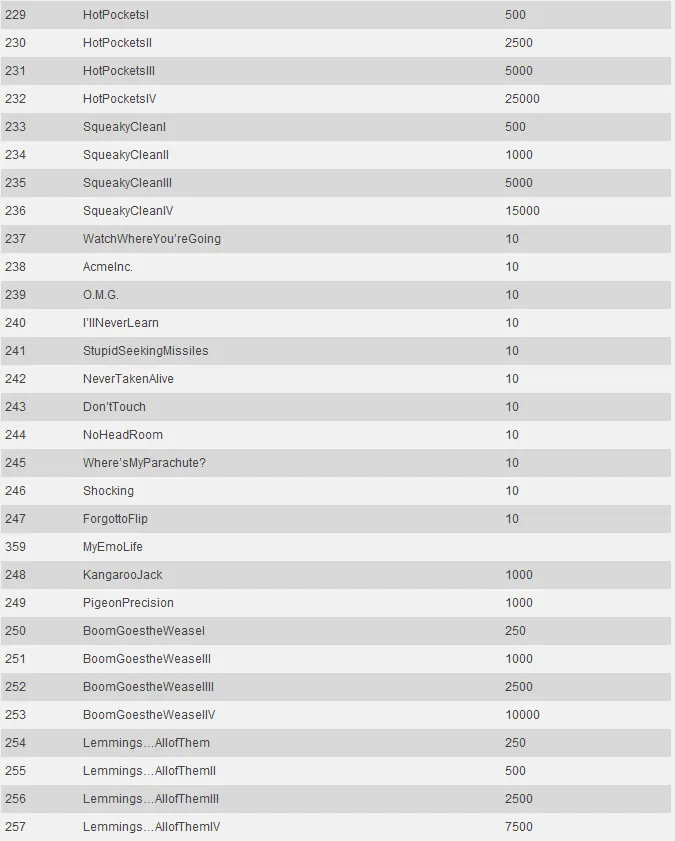Click the 25000 value for HotPocketsIV
675x841 pixels.
coord(522,99)
